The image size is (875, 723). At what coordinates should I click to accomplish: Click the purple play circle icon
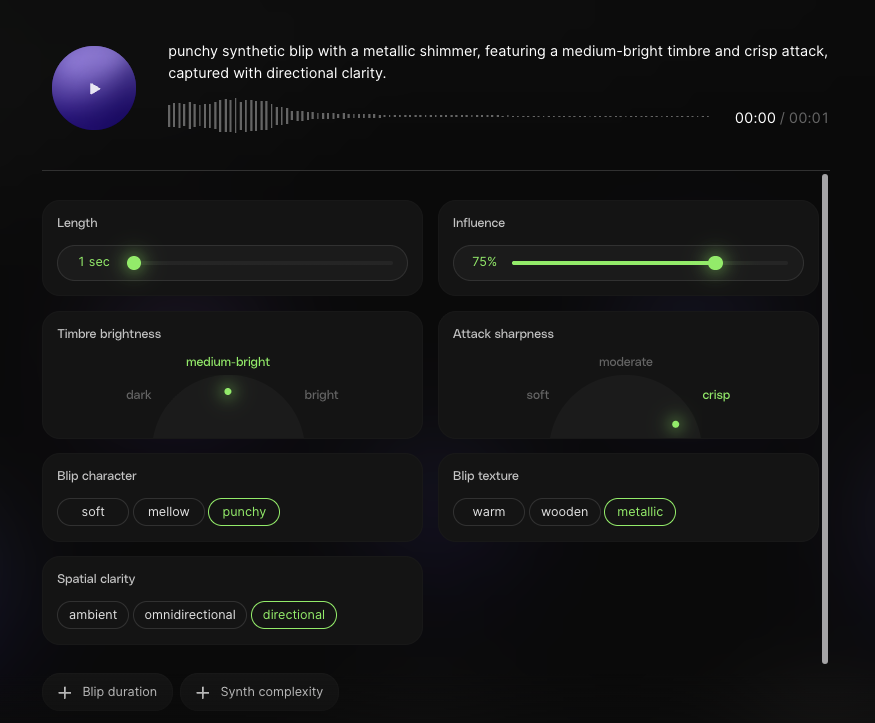(93, 88)
